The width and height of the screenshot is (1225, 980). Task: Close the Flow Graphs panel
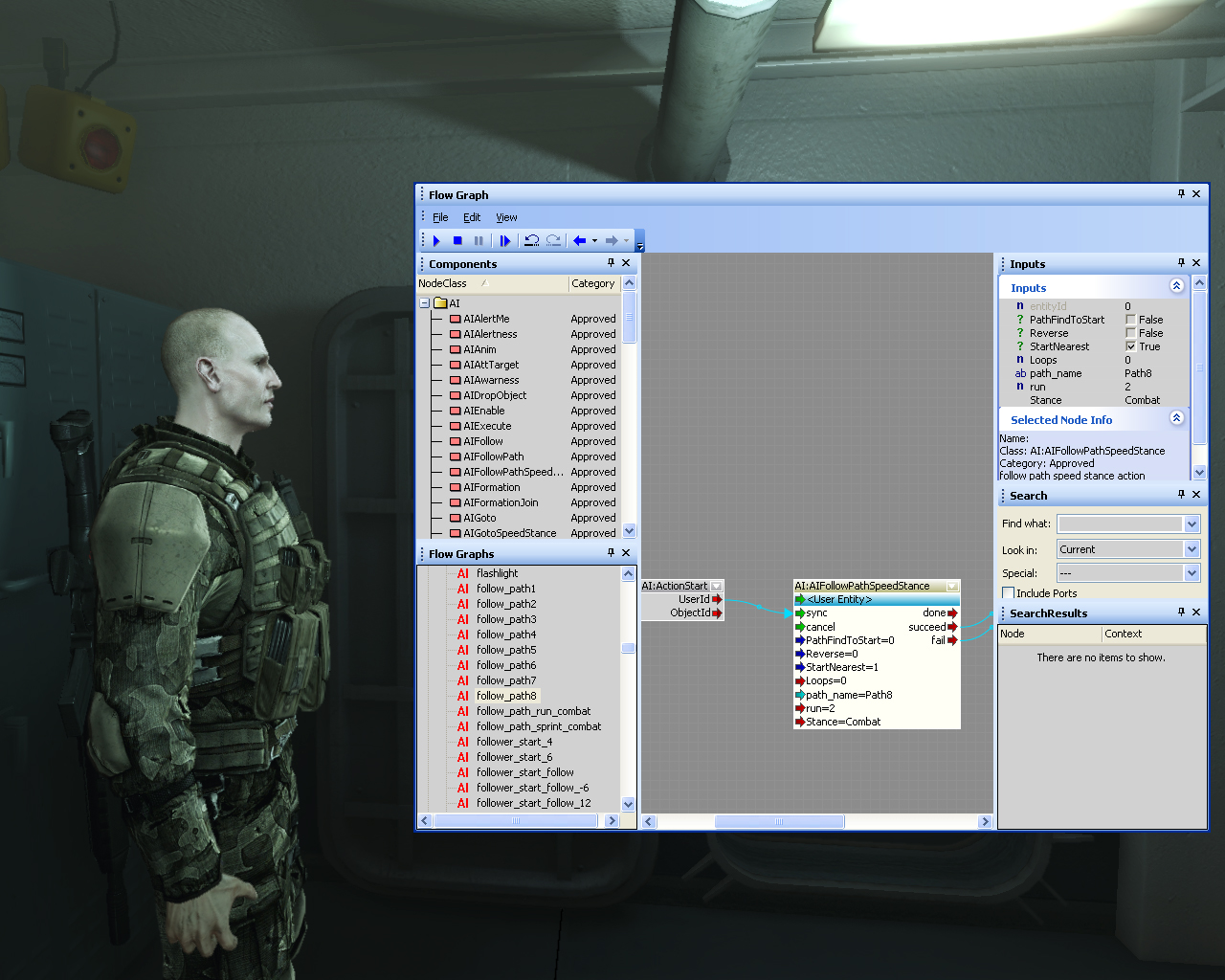[x=626, y=553]
